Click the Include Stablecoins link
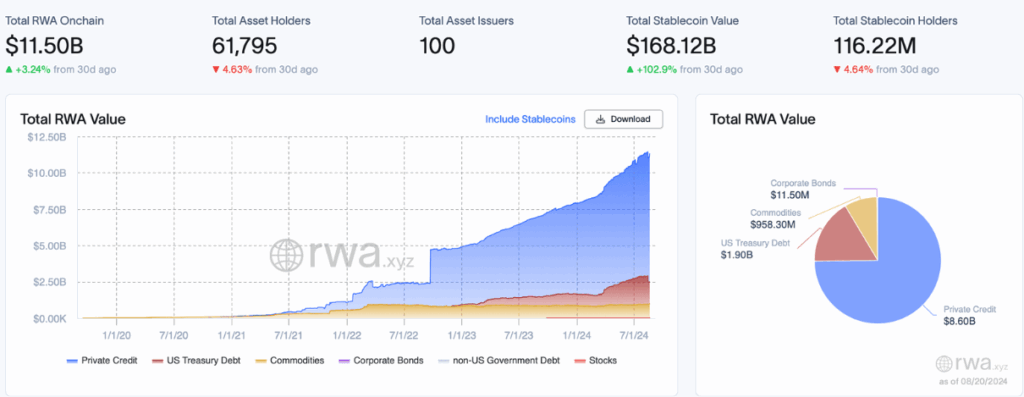 point(530,119)
